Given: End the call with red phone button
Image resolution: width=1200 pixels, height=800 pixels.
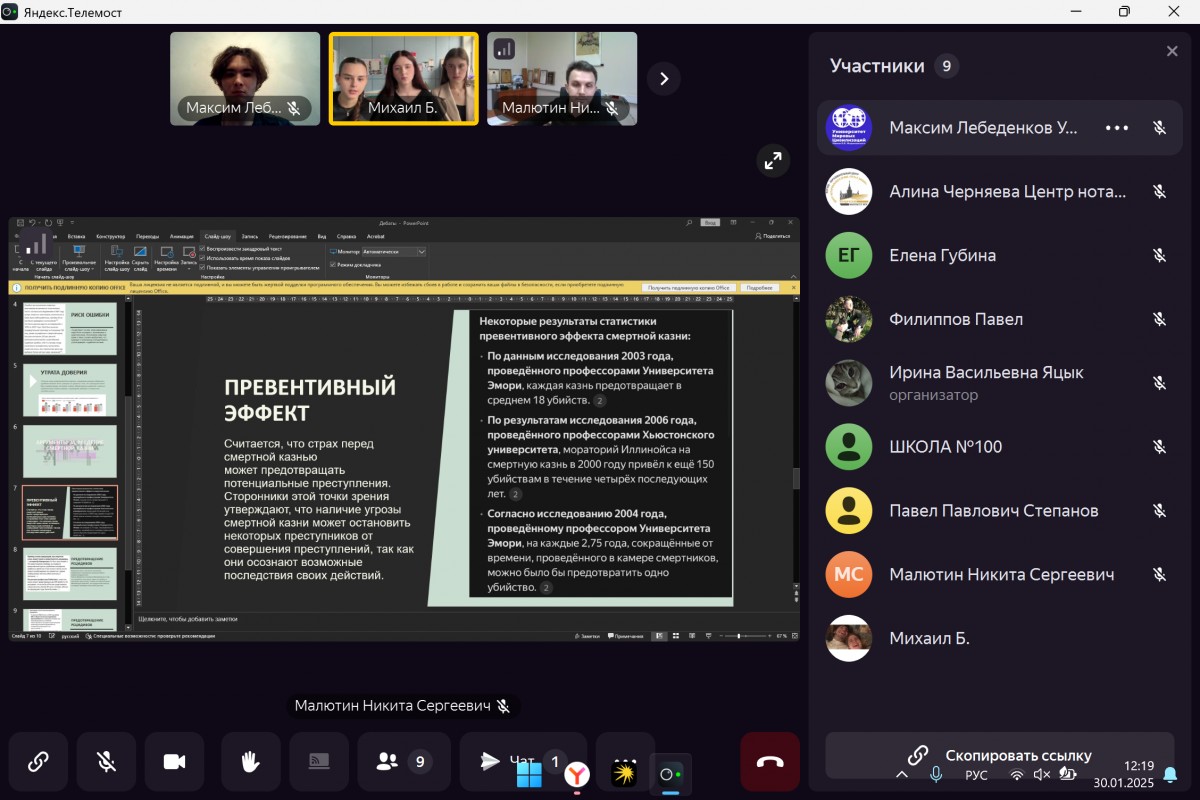Looking at the screenshot, I should pyautogui.click(x=769, y=762).
